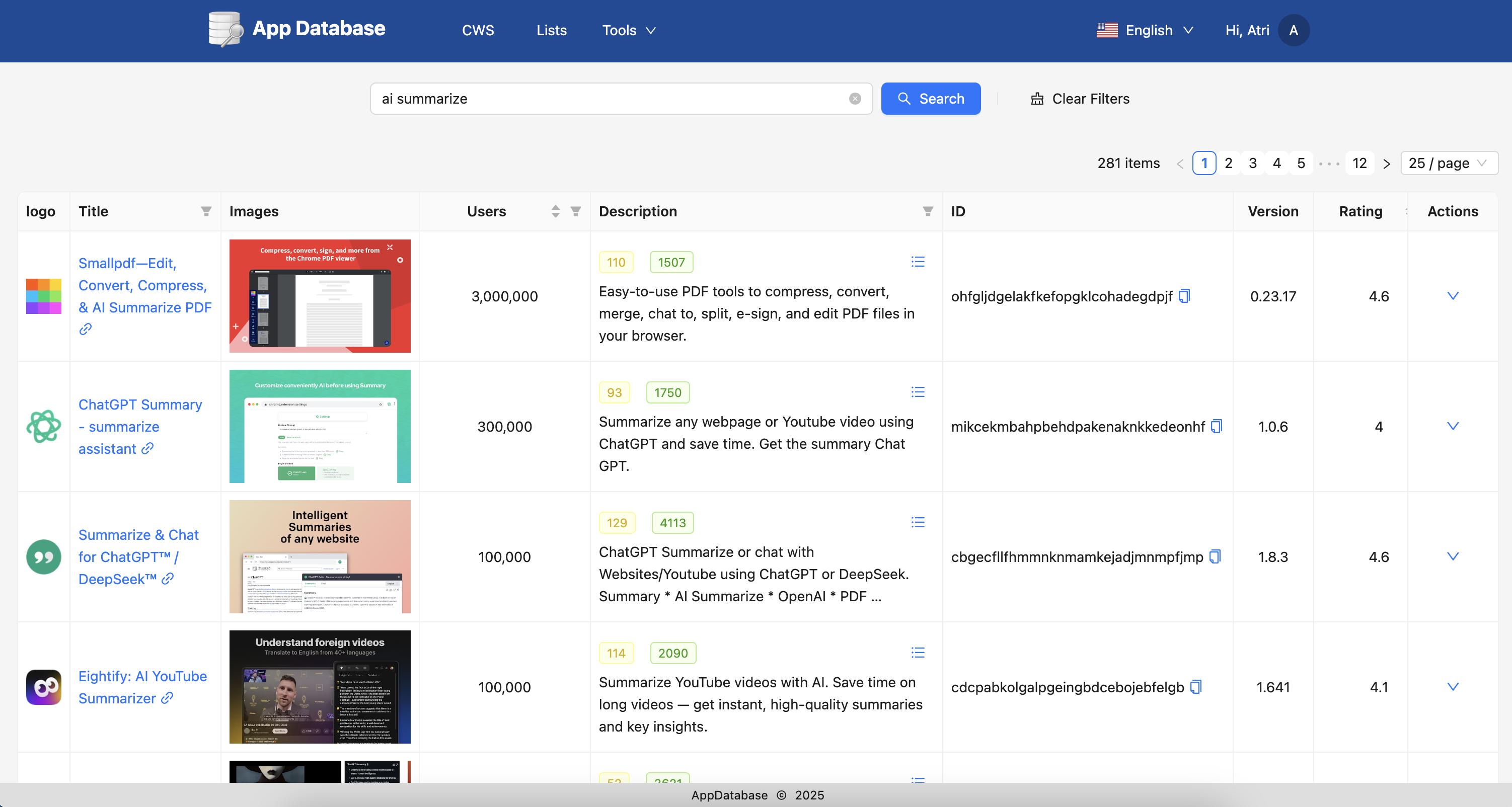This screenshot has height=807, width=1512.
Task: Go to results page 2
Action: tap(1229, 163)
